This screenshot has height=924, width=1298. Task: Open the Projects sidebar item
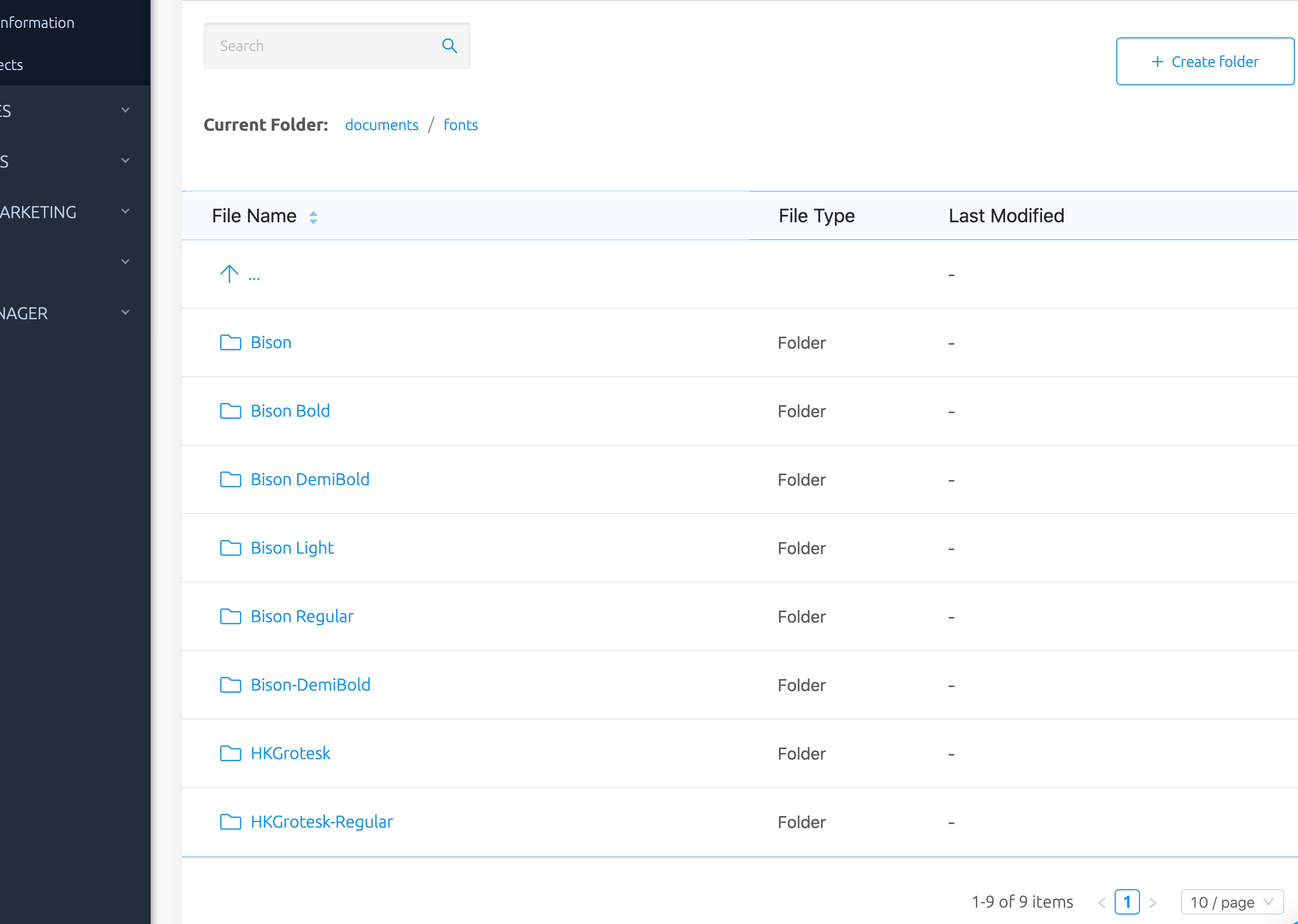pos(12,65)
